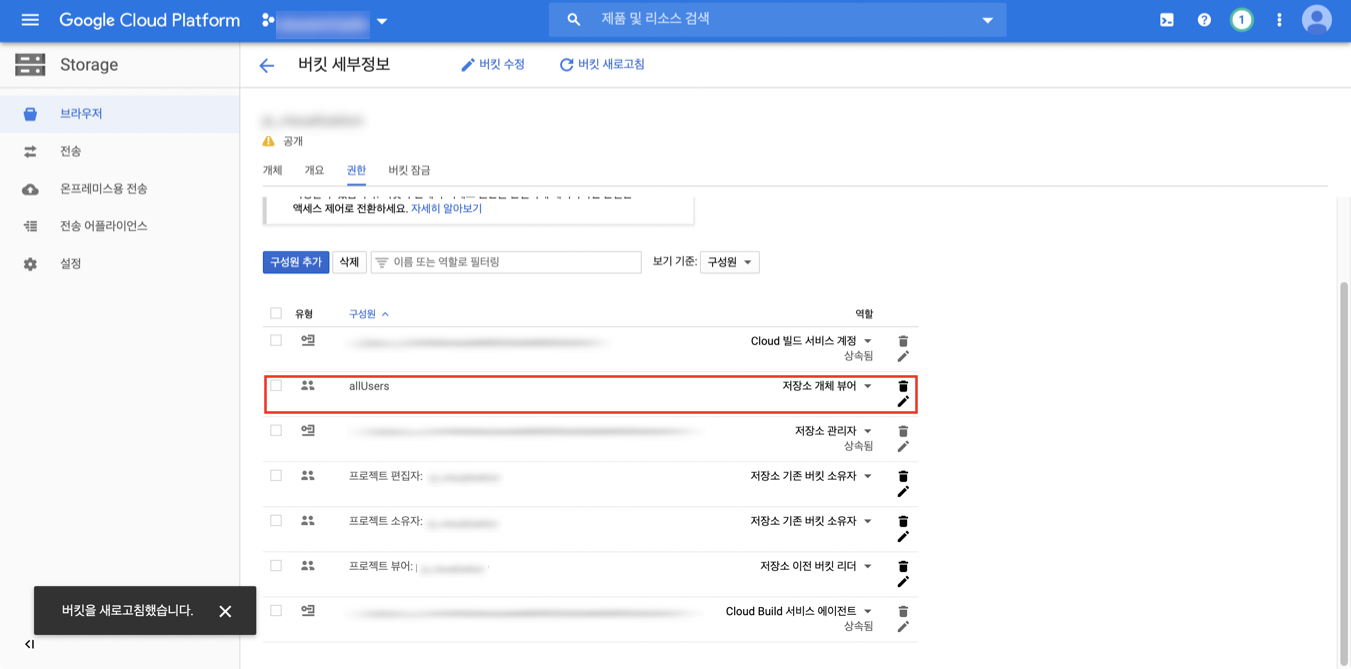Open role dropdown 저장소 개체 뷰어
Viewport: 1351px width, 669px height.
tap(827, 386)
